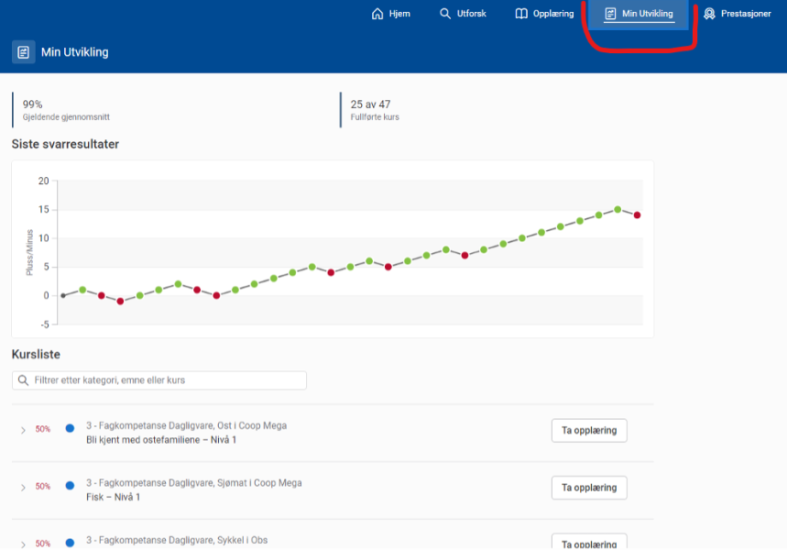Expand the Sykkel i Obs course row
Viewport: 787px width, 550px height.
click(23, 544)
